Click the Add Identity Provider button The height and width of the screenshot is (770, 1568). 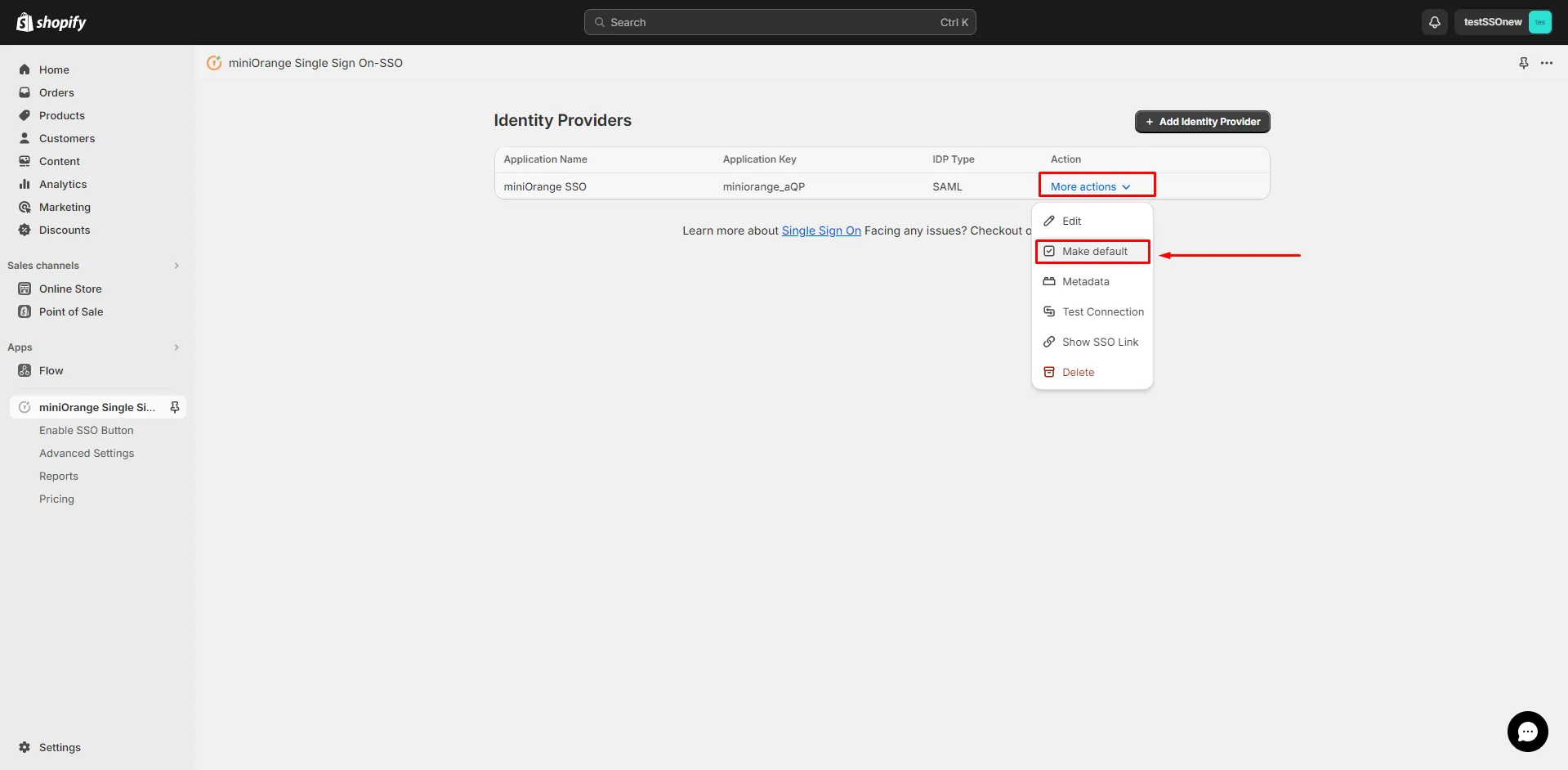1202,122
